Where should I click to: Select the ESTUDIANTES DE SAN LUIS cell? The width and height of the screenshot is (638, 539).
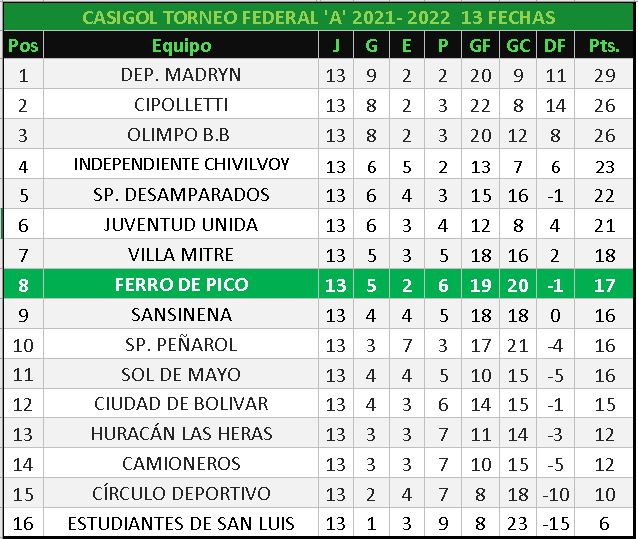coord(181,523)
